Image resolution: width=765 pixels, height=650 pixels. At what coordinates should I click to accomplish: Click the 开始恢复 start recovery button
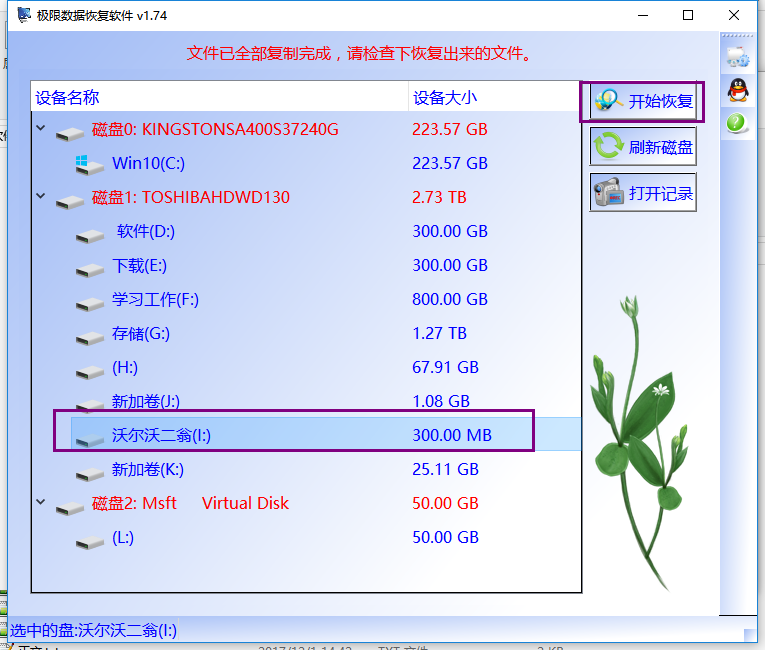[x=643, y=101]
